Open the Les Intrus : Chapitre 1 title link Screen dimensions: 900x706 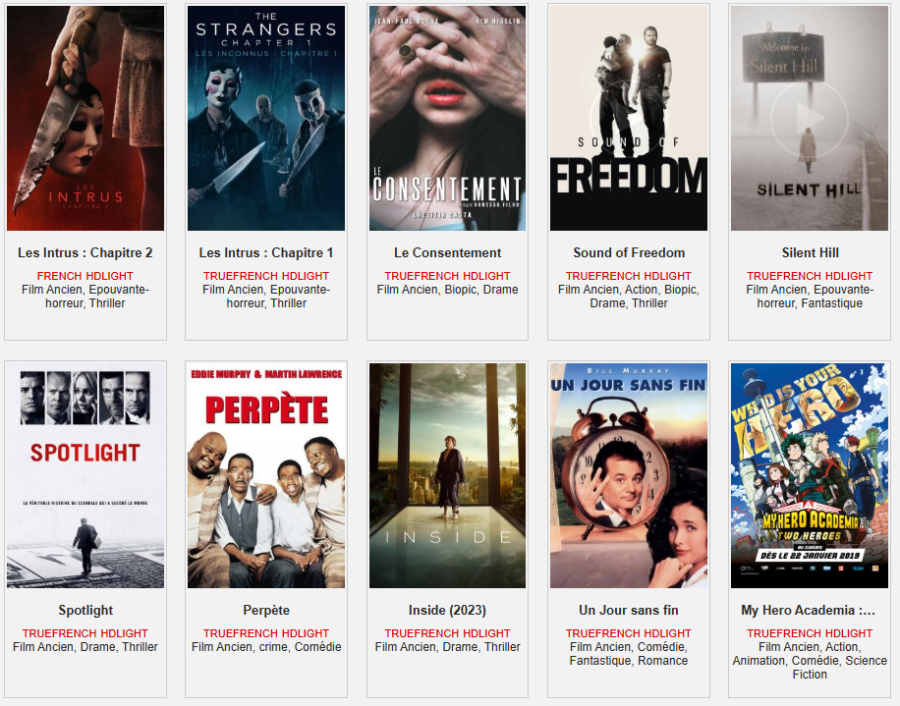click(x=266, y=253)
